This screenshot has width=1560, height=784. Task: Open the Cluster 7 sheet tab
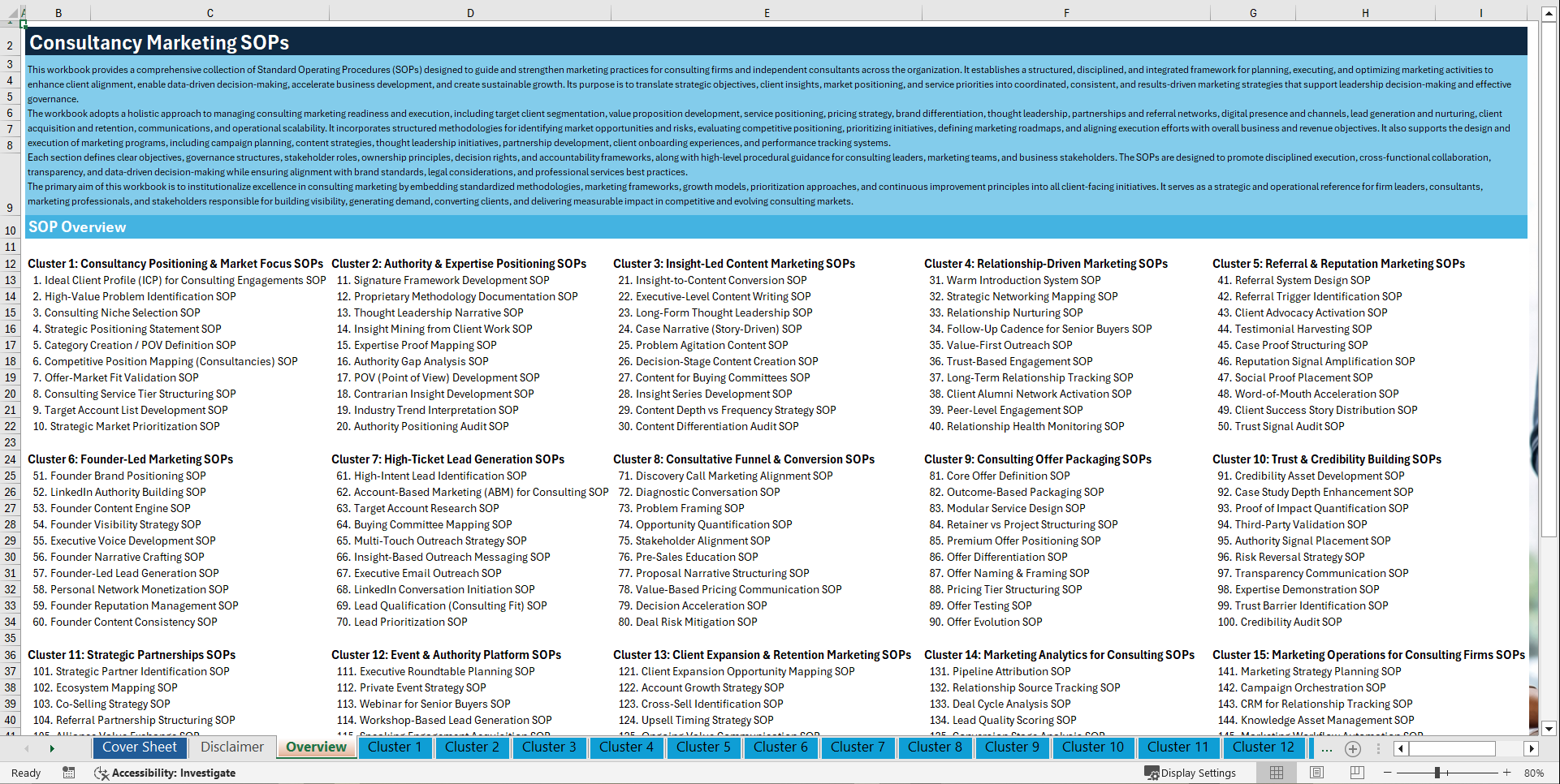click(x=858, y=747)
